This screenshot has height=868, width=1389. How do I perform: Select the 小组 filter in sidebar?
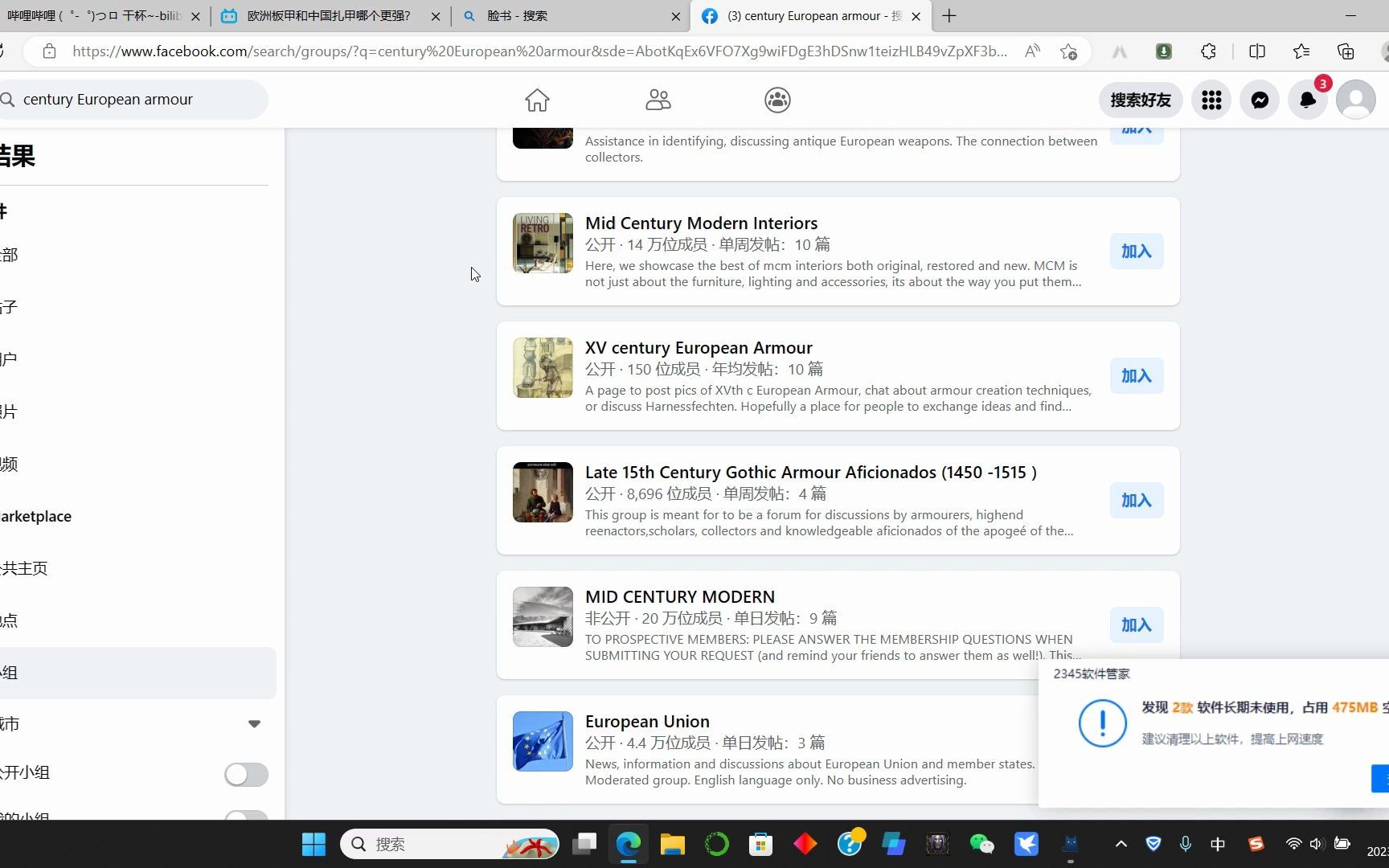point(137,673)
